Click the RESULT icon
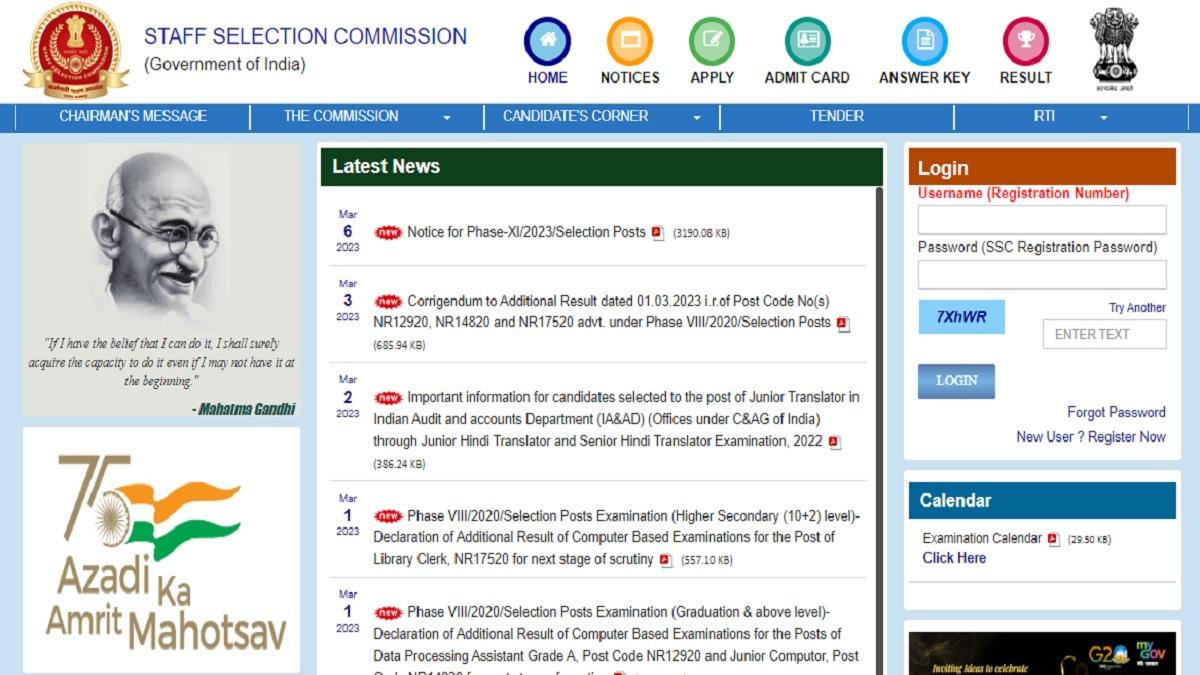Screen dimensions: 1200x675 (x=1025, y=42)
